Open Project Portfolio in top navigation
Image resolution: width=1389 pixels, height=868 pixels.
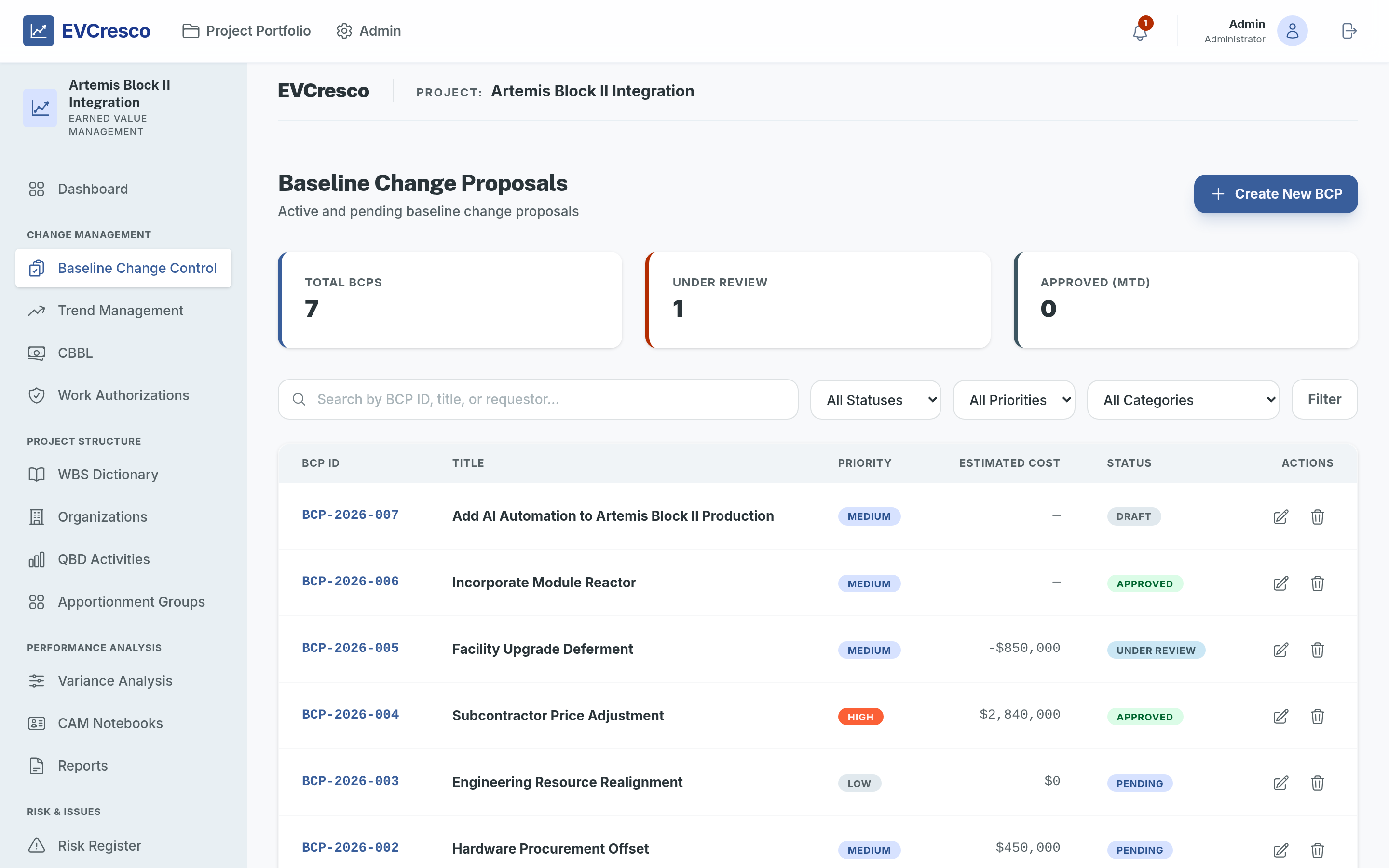coord(246,31)
